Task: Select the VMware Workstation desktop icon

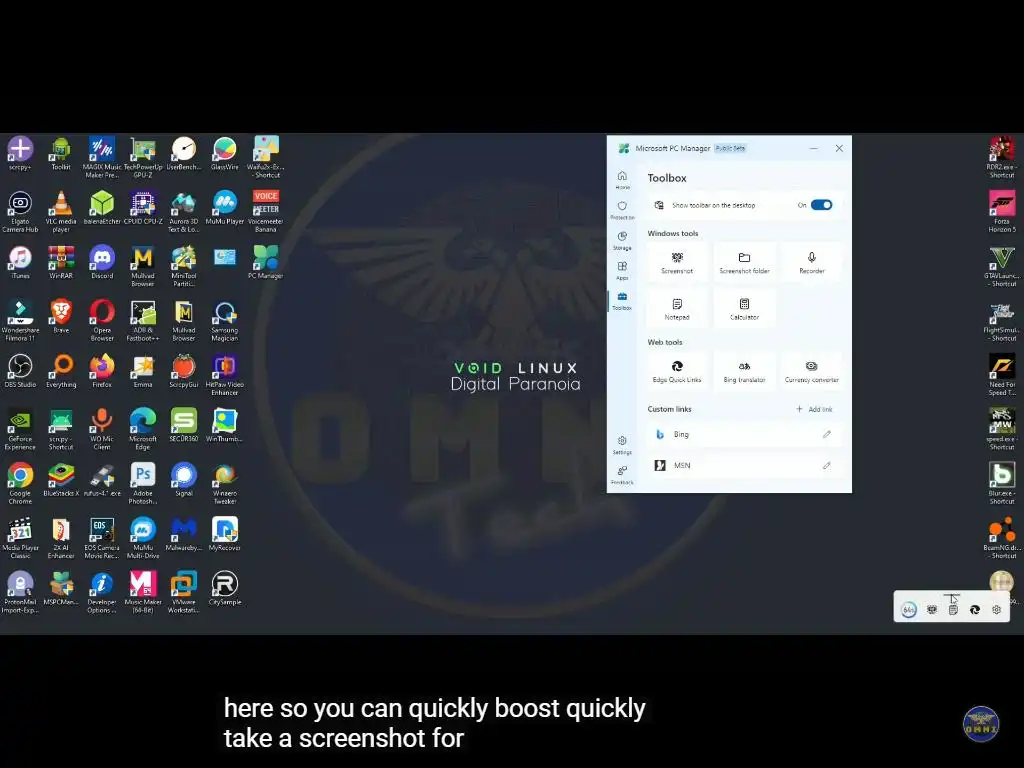Action: pos(184,592)
